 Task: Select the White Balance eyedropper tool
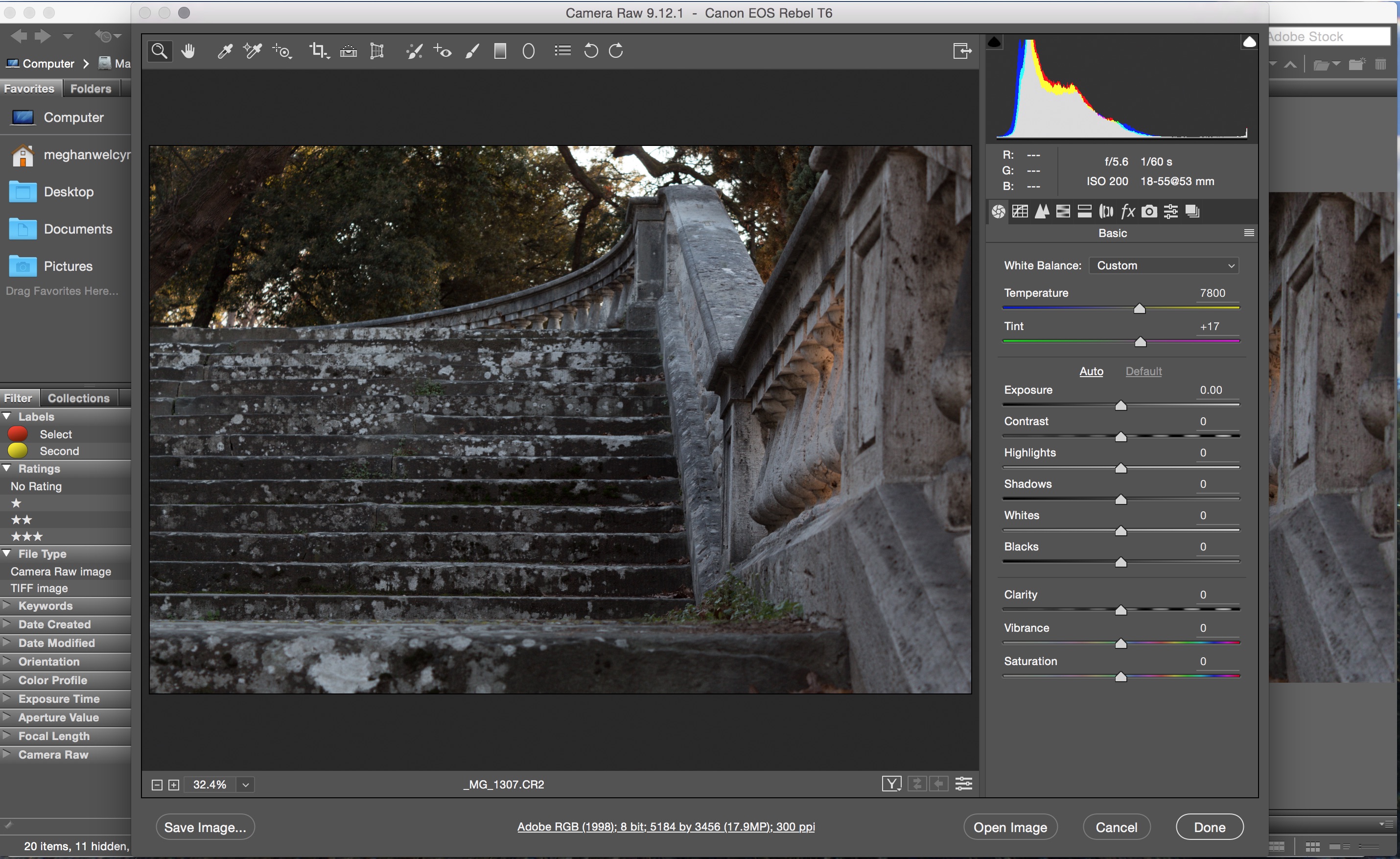click(x=225, y=50)
